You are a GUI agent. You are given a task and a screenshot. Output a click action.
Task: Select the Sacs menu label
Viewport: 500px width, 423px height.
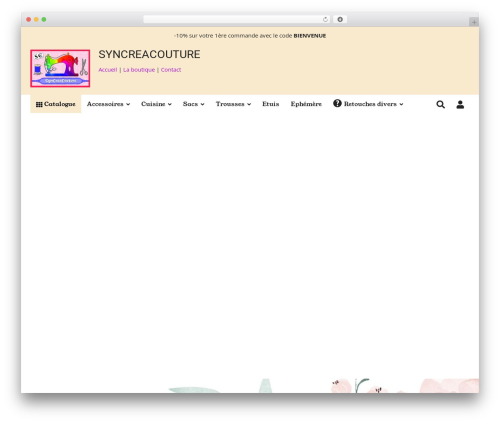pos(190,104)
